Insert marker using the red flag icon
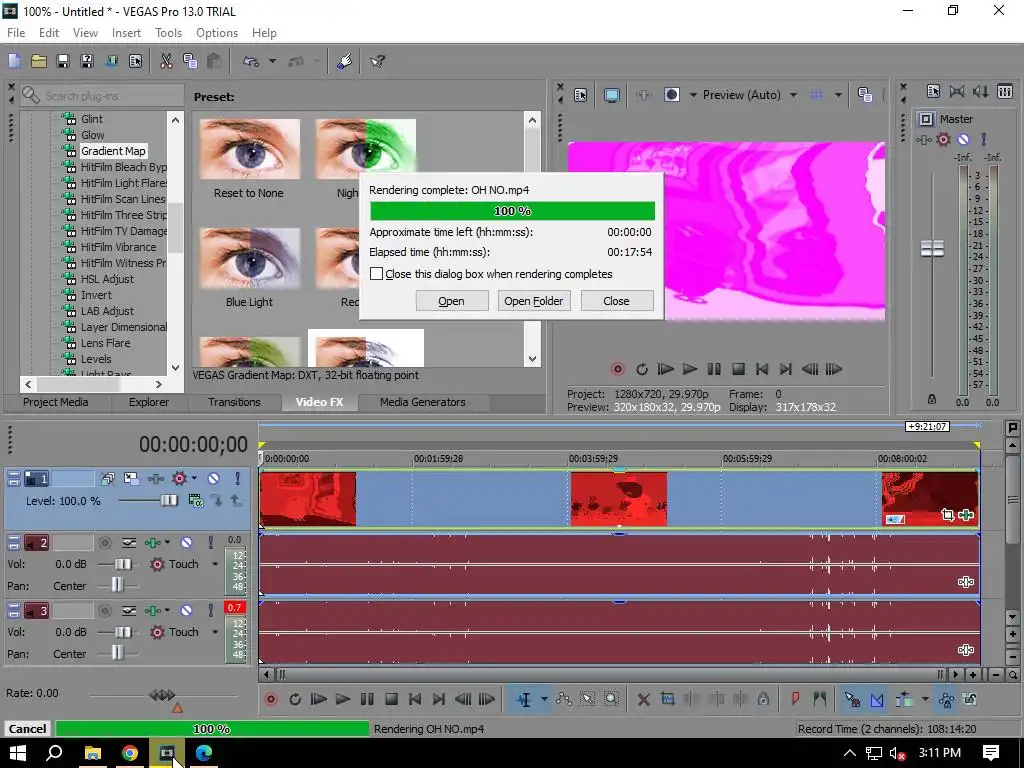Image resolution: width=1024 pixels, height=768 pixels. pos(795,699)
